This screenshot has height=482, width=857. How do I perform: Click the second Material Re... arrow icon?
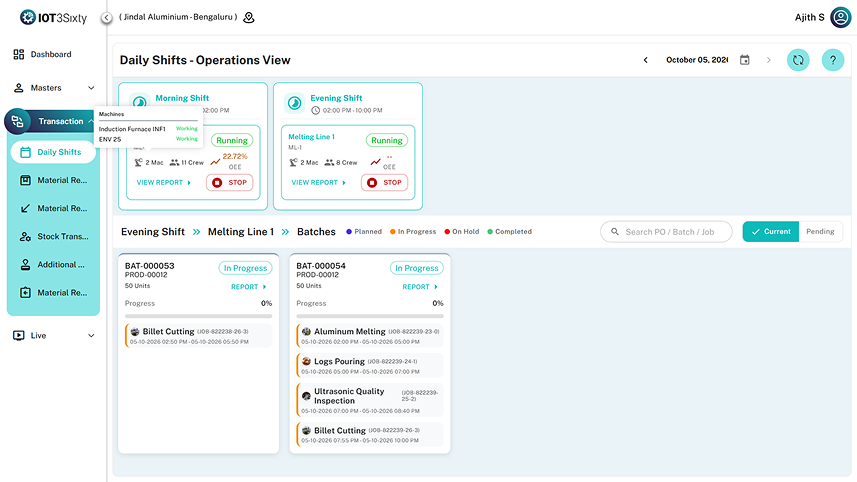[25, 208]
